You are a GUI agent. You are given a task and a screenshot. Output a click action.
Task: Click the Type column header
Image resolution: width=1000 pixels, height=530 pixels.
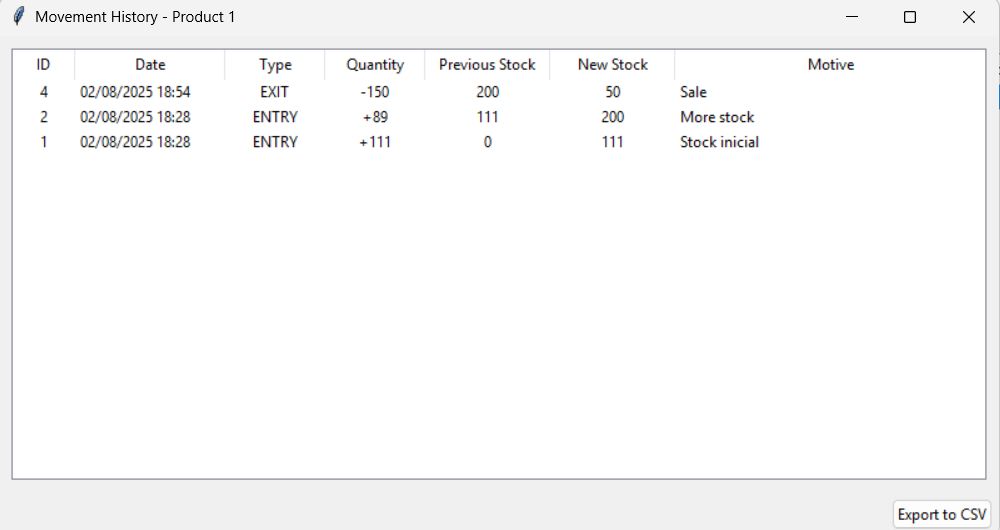click(275, 65)
